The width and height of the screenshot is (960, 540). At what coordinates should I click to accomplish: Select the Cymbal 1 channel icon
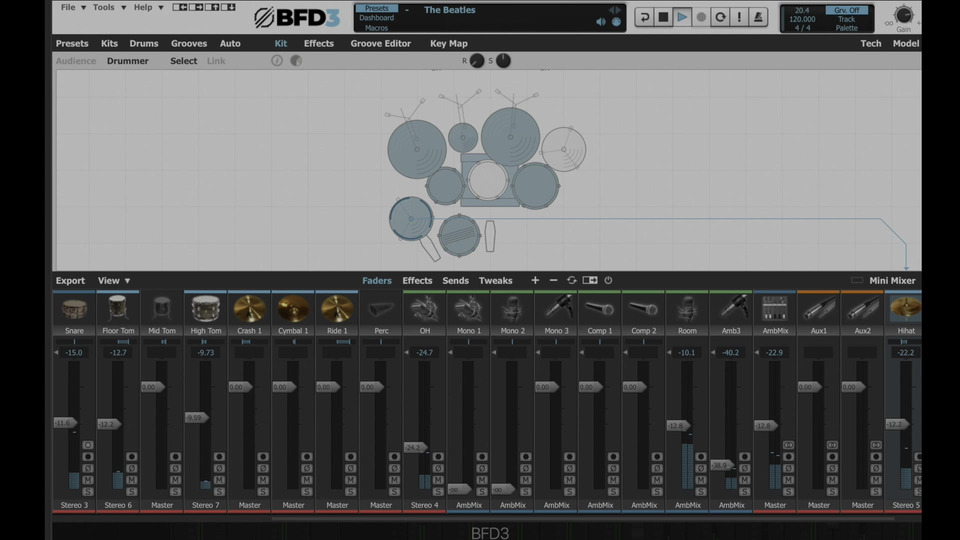coord(293,309)
